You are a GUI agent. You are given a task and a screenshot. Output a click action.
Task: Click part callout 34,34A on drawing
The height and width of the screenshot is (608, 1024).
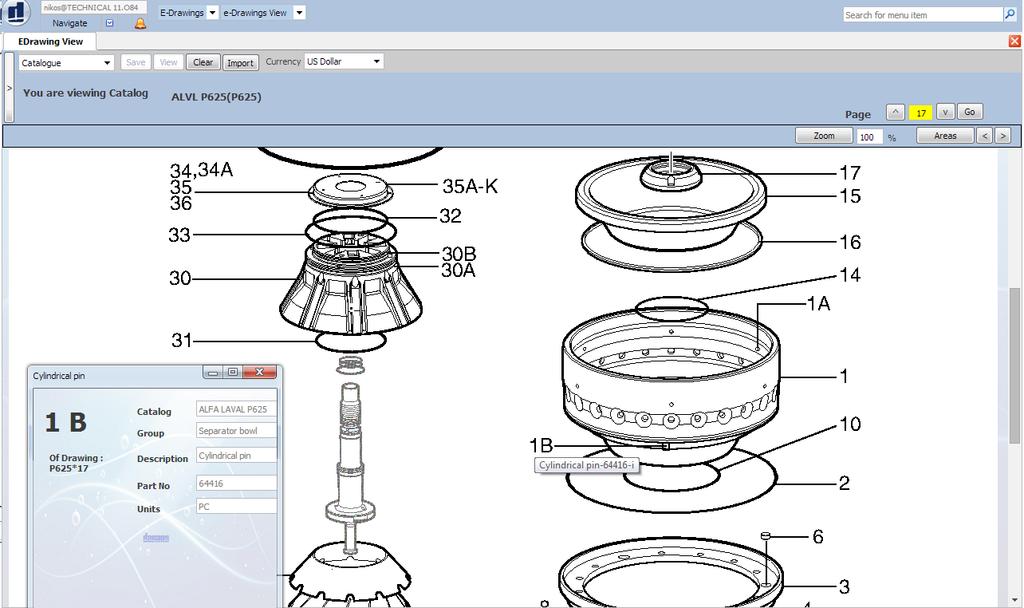pos(201,170)
